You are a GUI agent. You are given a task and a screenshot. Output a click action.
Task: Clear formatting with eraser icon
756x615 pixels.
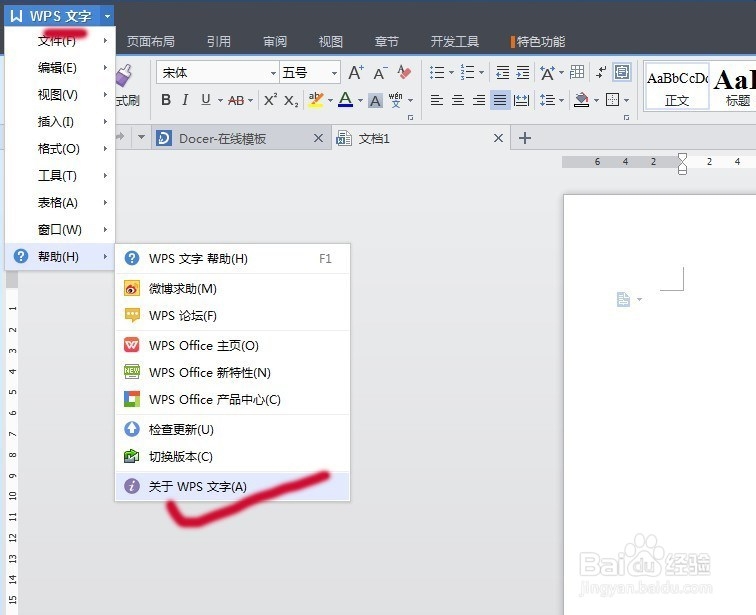click(x=404, y=72)
